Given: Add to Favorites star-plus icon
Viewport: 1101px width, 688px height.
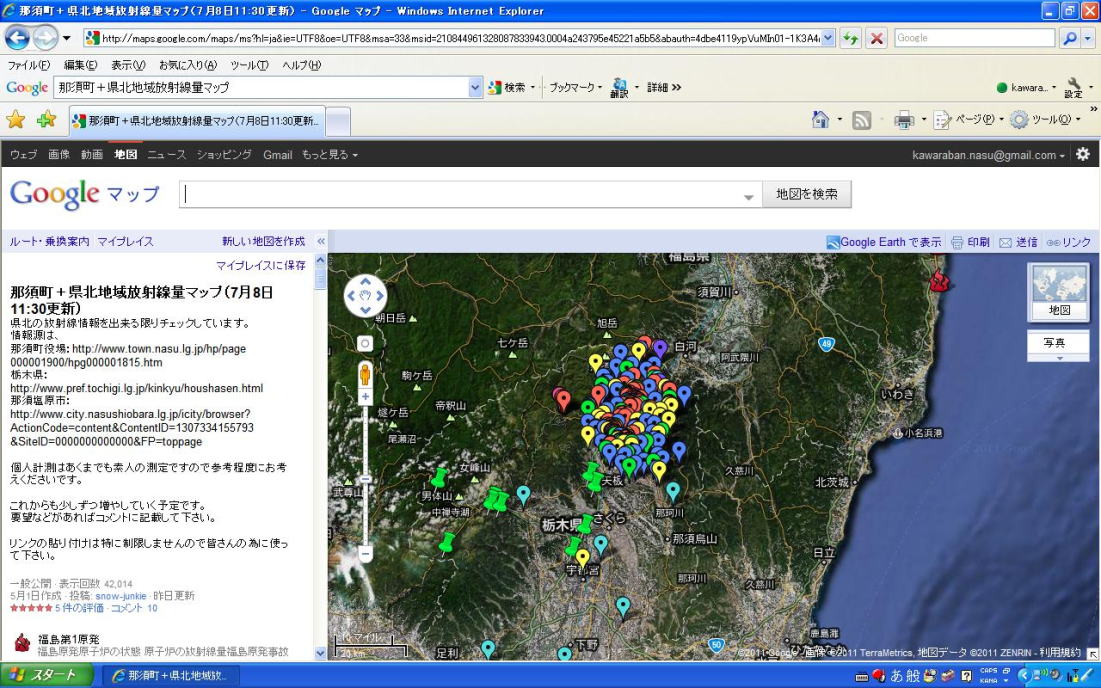Looking at the screenshot, I should pos(46,119).
